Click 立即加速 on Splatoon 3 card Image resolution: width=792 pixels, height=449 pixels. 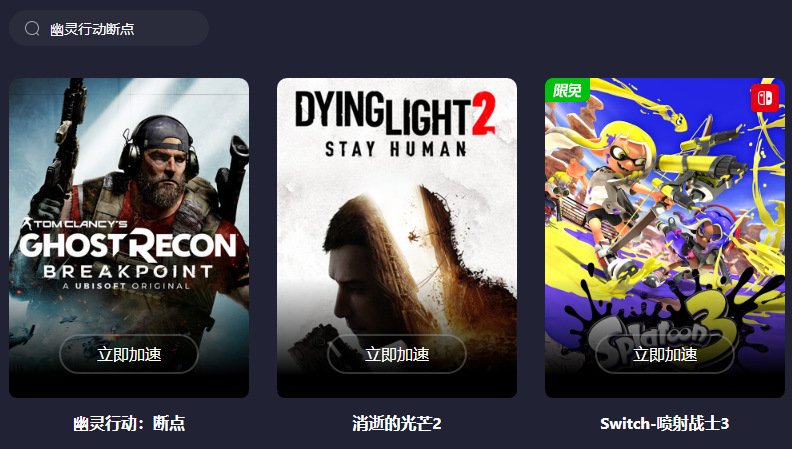pos(665,354)
